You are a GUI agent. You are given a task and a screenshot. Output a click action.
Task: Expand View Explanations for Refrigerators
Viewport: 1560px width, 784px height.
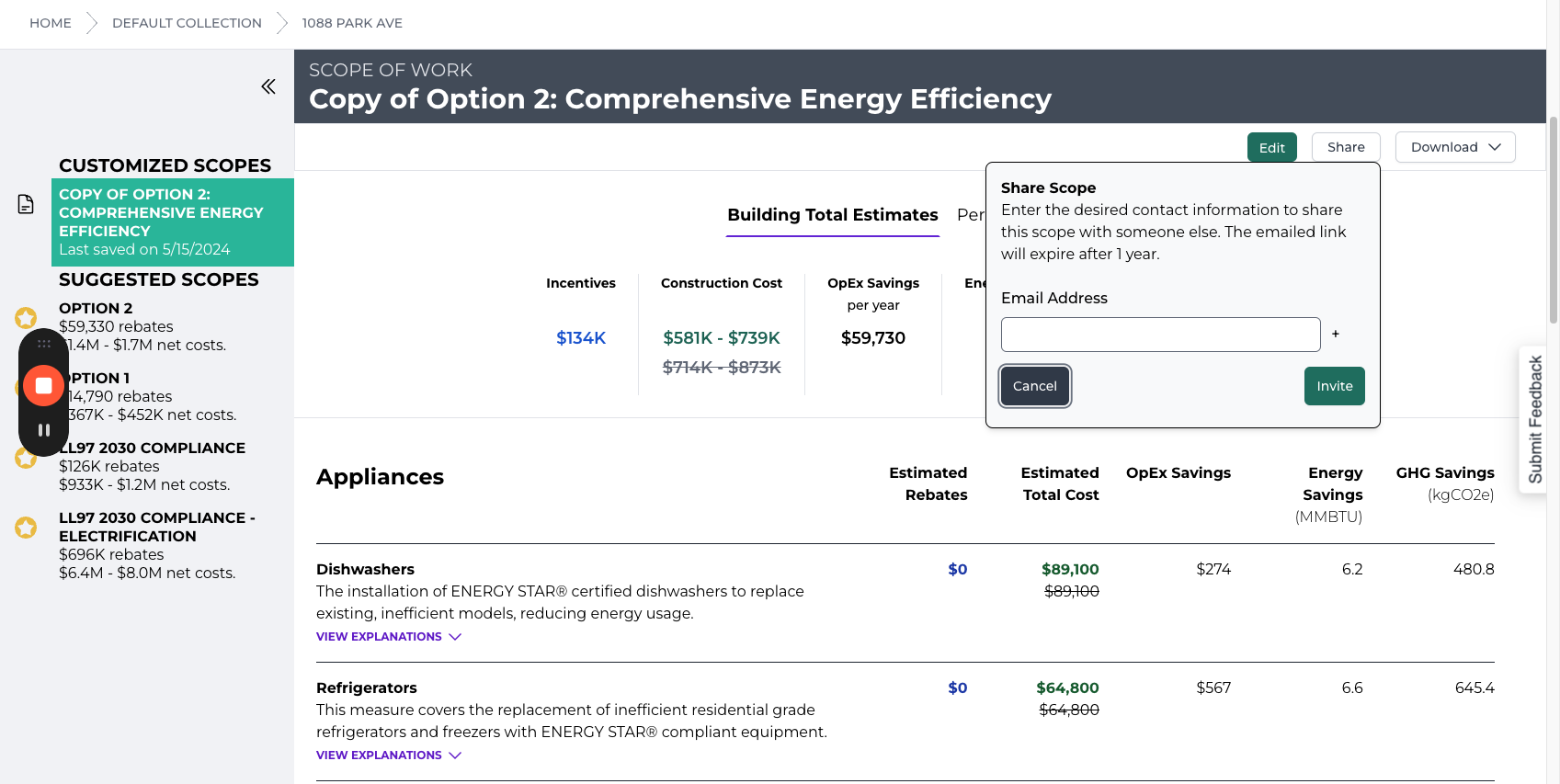point(389,756)
